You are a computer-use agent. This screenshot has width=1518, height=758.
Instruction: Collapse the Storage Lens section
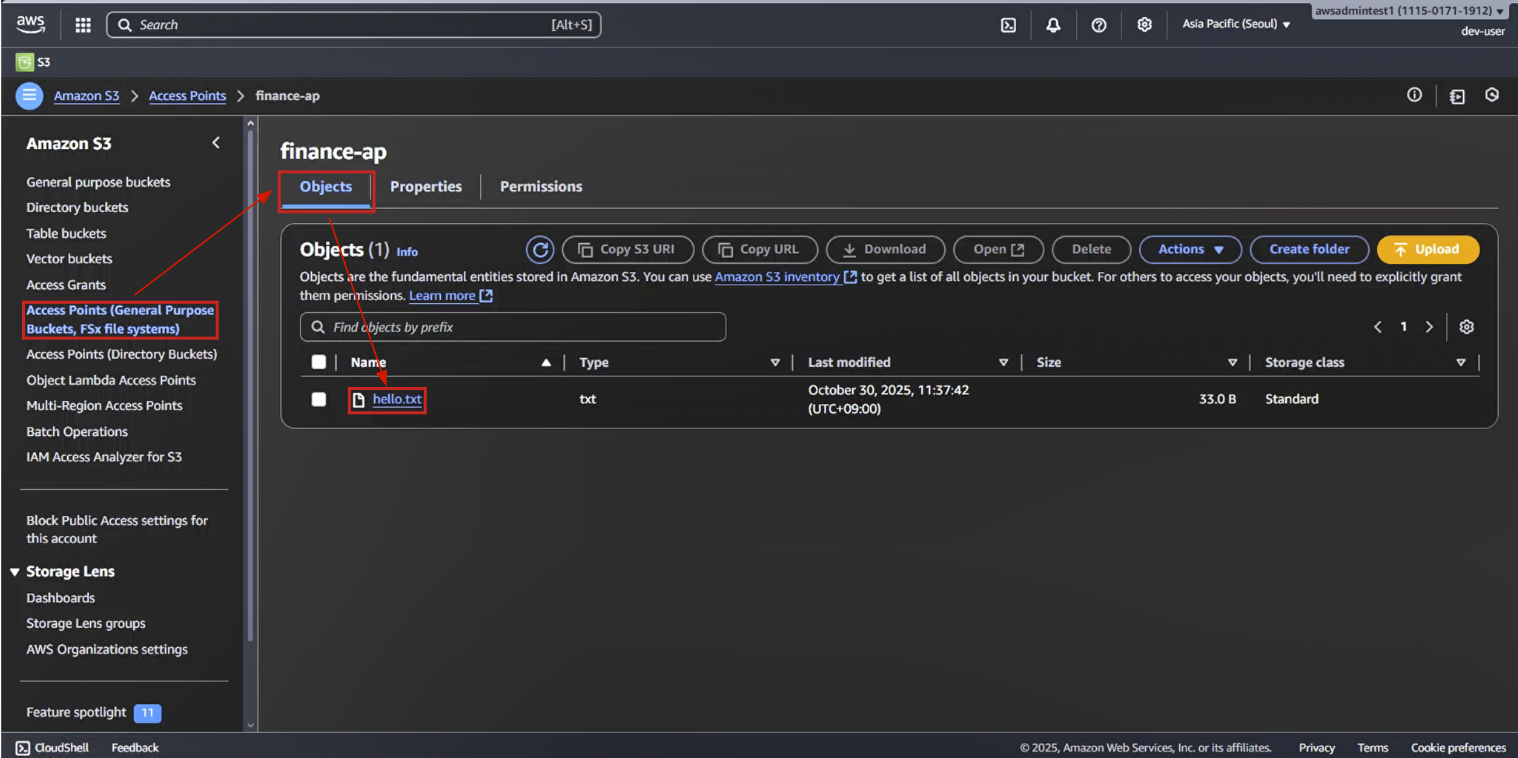tap(15, 572)
